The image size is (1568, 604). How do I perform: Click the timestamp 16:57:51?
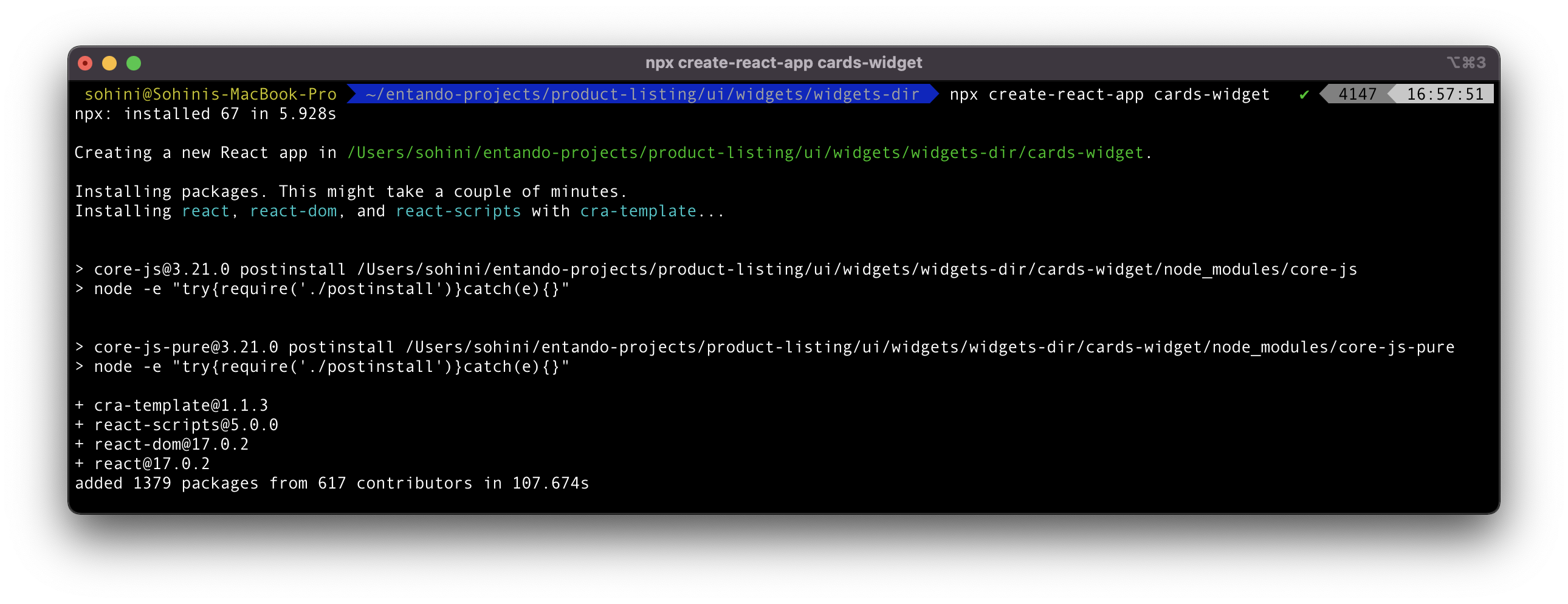tap(1445, 94)
